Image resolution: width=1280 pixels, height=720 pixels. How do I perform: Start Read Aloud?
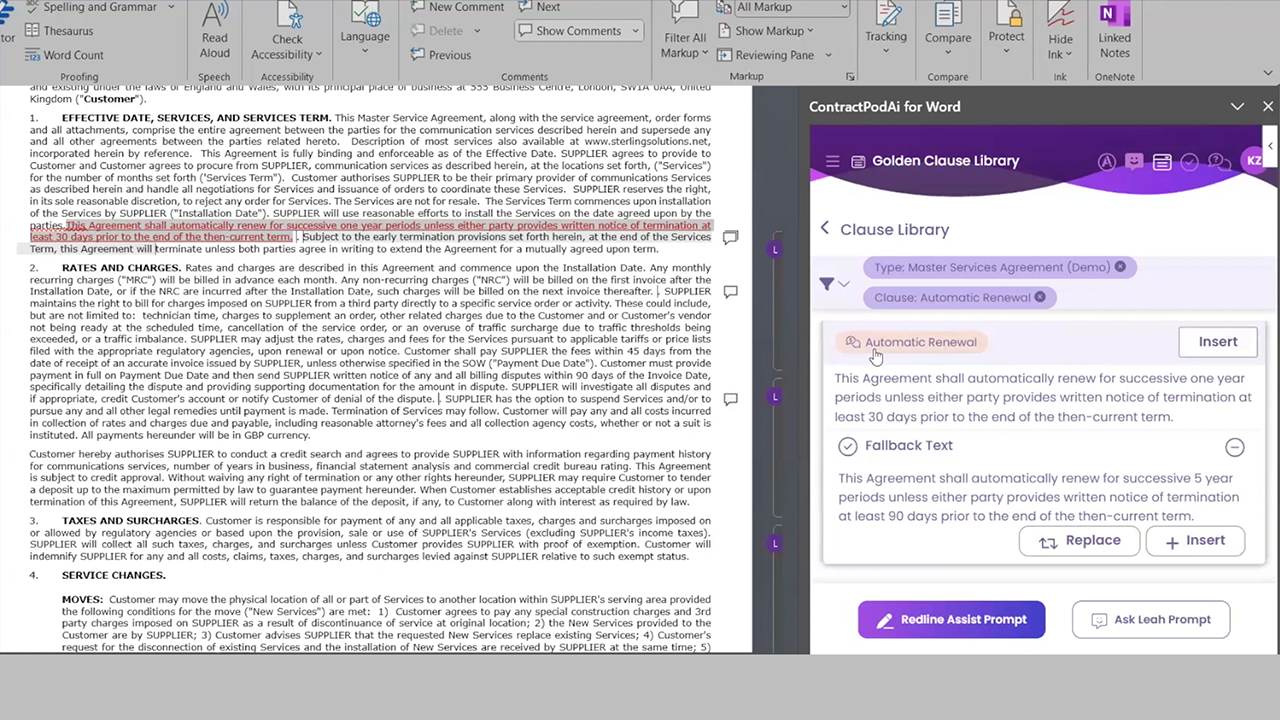[x=214, y=32]
